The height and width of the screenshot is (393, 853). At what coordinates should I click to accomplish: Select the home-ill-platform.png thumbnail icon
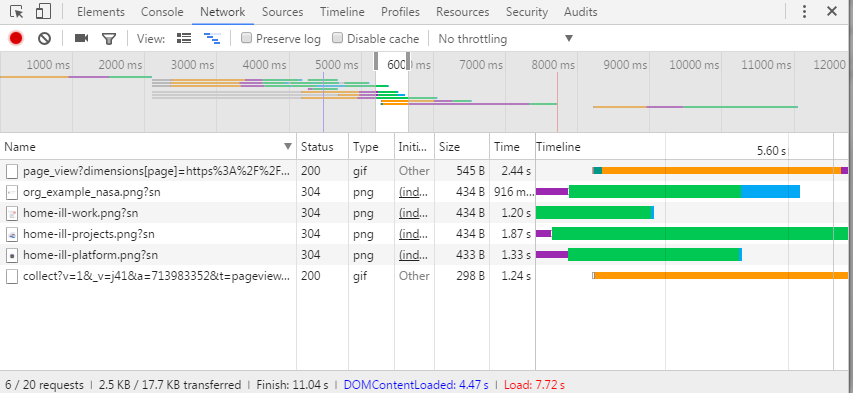[12, 255]
